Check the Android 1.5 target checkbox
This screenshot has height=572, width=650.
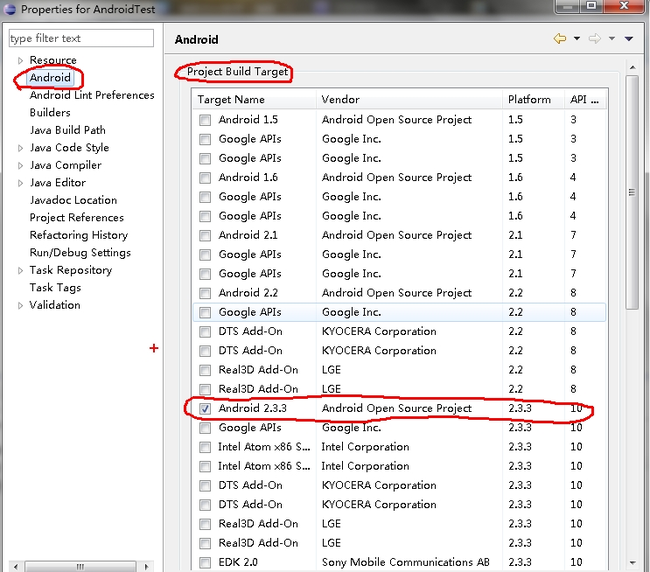coord(205,120)
